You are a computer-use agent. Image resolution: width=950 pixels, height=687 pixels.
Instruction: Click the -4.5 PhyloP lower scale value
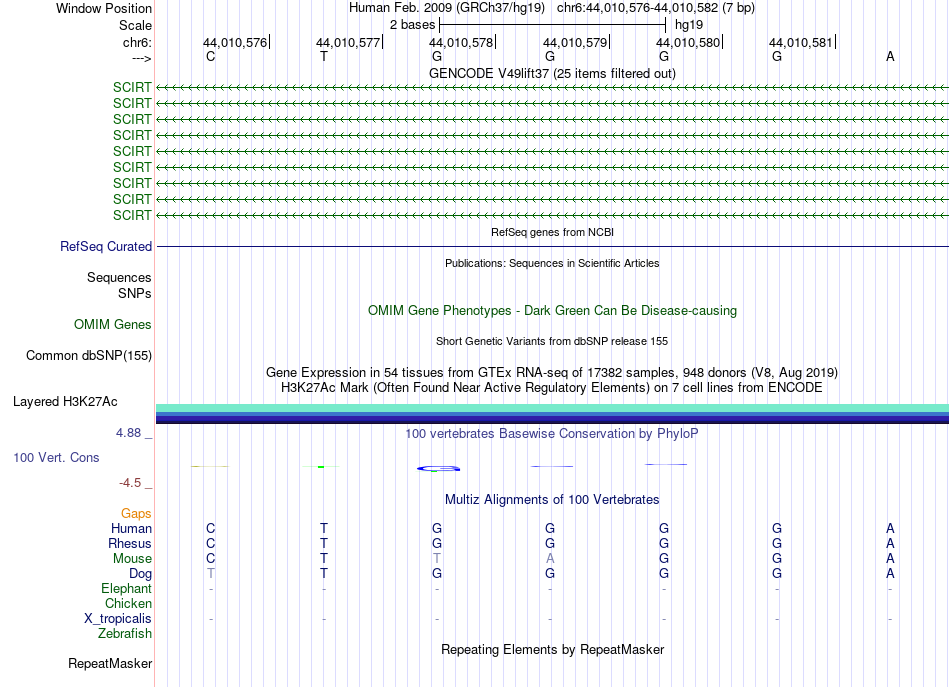click(x=130, y=483)
